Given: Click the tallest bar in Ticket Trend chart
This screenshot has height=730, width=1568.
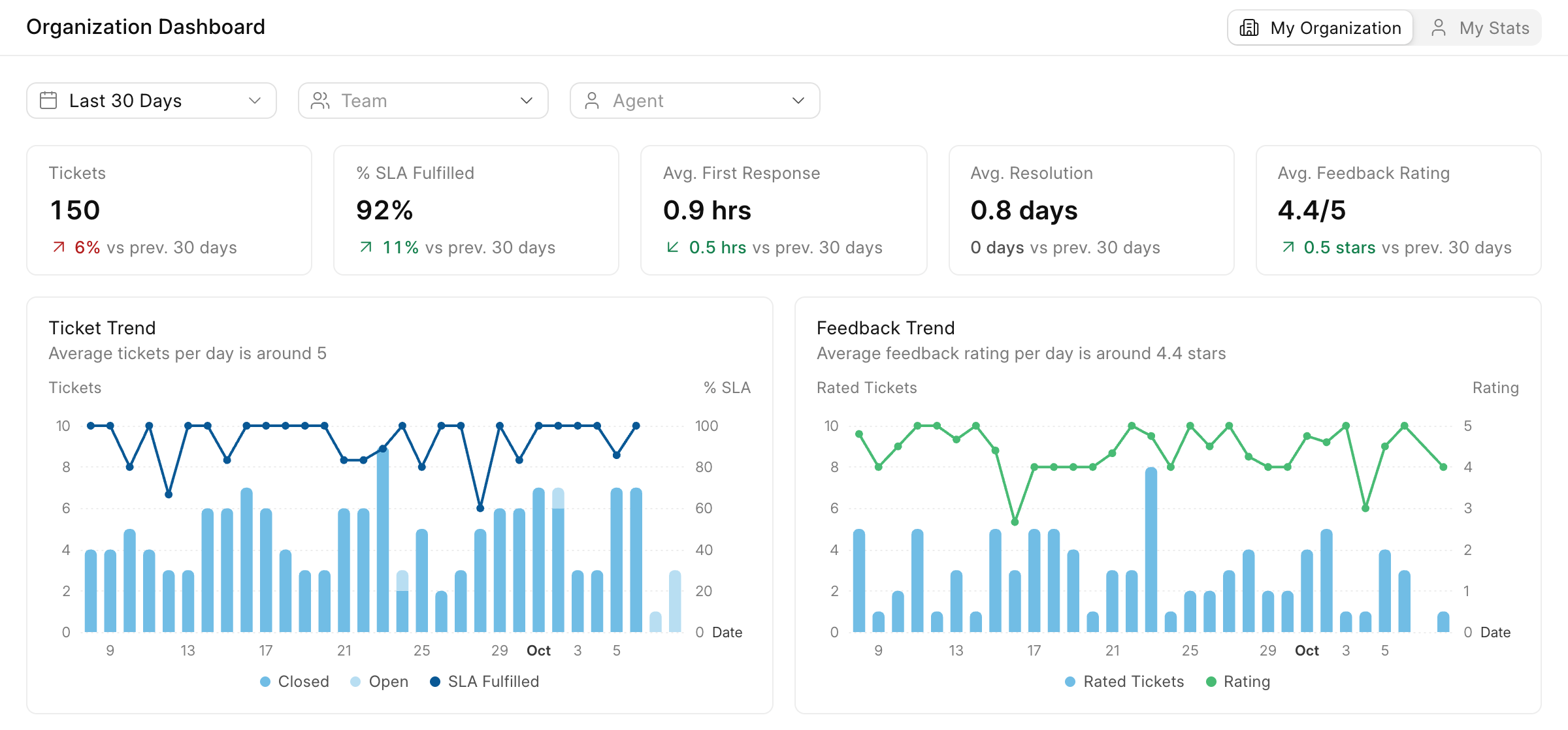Looking at the screenshot, I should coord(383,539).
